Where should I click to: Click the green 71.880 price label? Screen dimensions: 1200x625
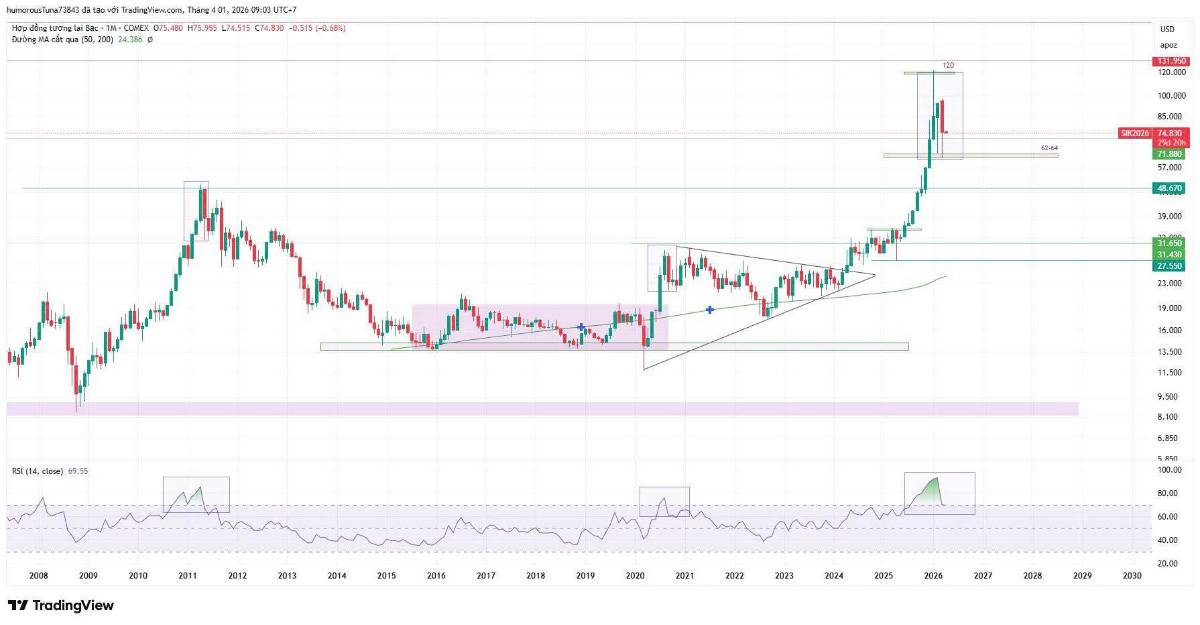[1170, 154]
